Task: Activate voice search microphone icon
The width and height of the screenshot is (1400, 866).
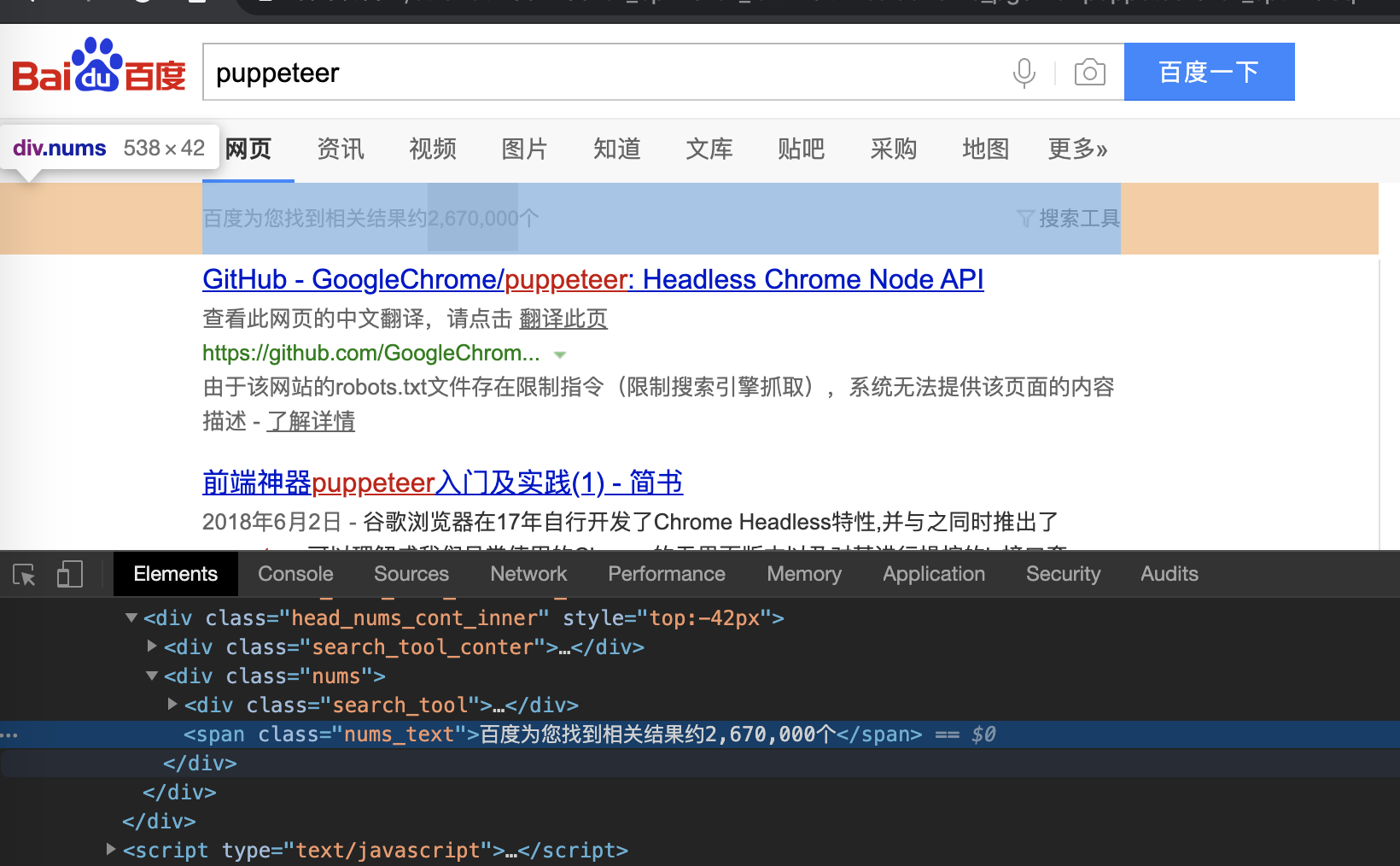Action: (x=1024, y=73)
